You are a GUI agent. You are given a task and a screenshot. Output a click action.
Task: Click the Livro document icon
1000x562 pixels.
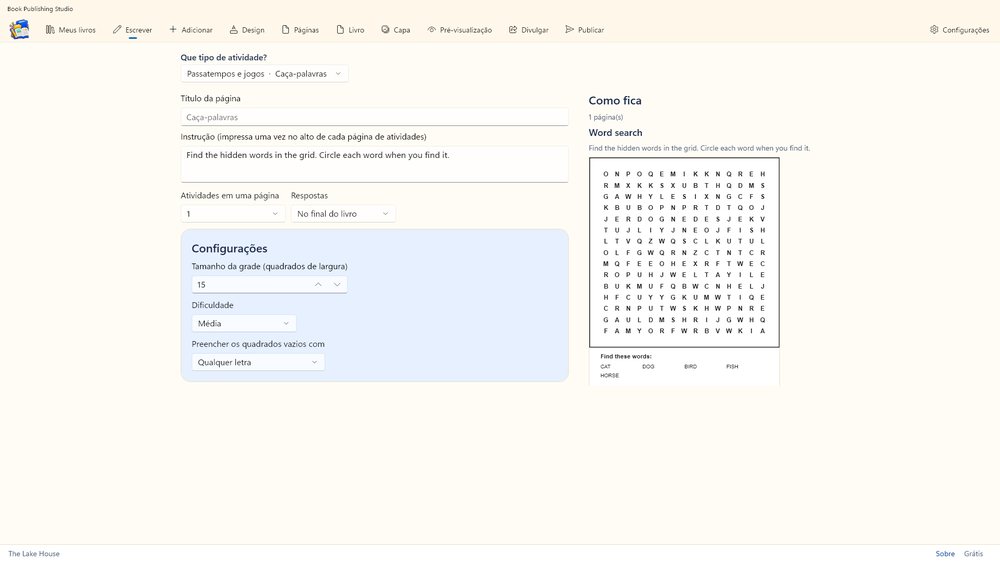(341, 30)
